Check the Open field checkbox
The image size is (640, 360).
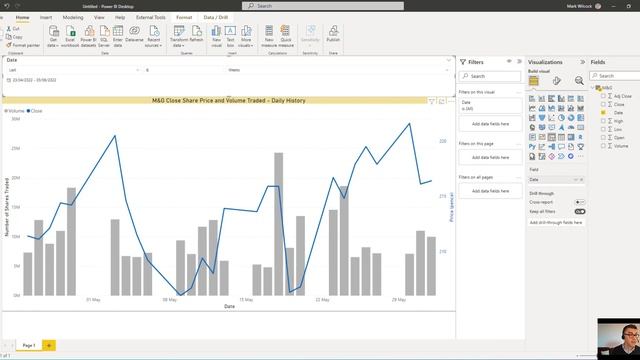pos(603,137)
